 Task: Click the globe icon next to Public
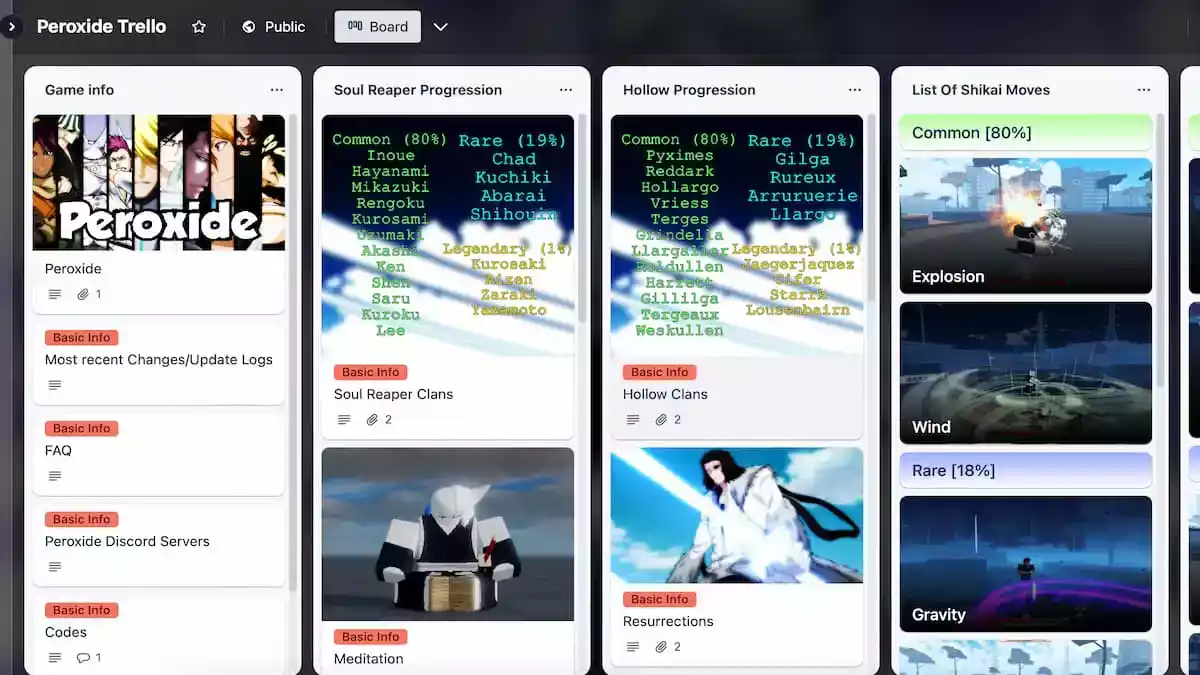point(248,27)
